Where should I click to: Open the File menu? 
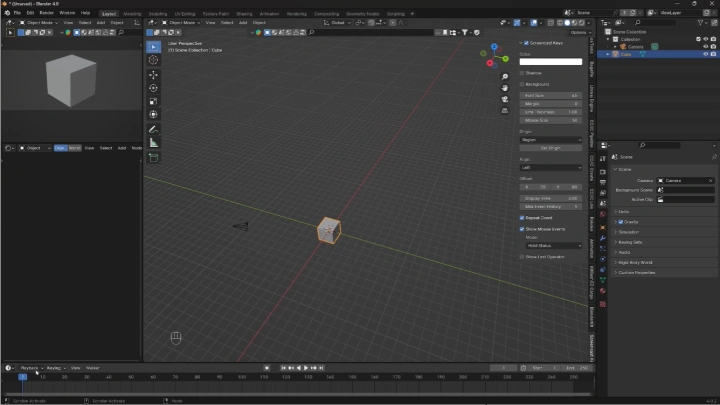point(17,13)
